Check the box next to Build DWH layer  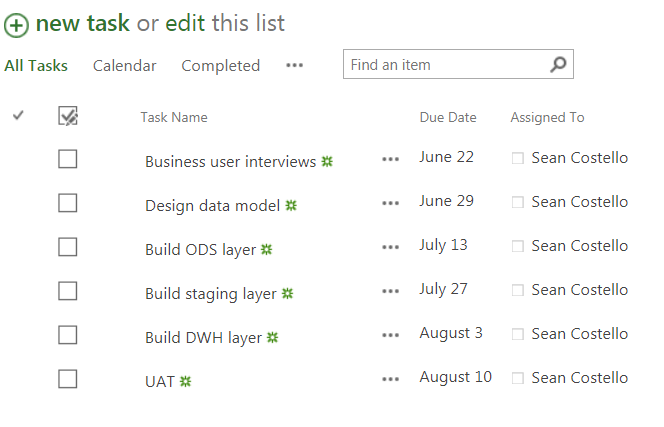coord(68,335)
